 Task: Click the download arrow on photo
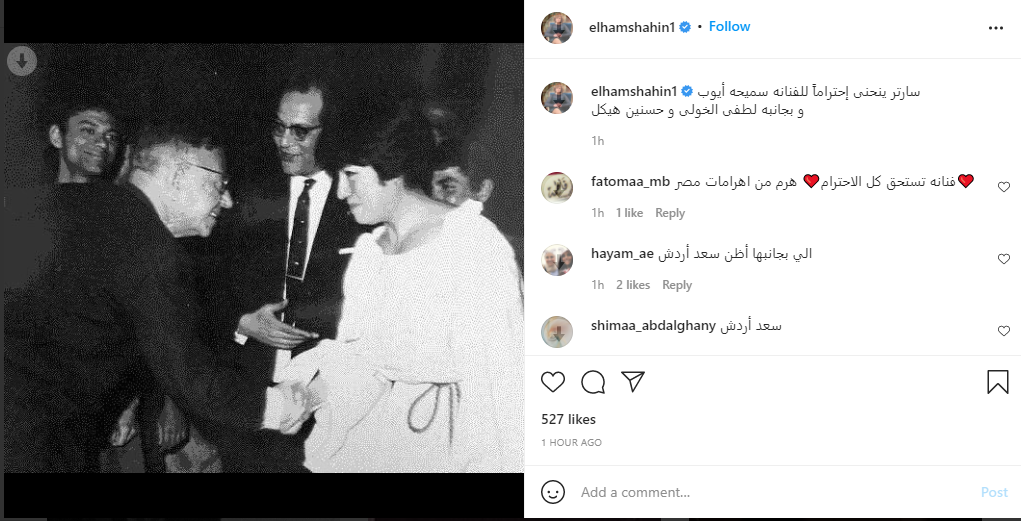[21, 62]
